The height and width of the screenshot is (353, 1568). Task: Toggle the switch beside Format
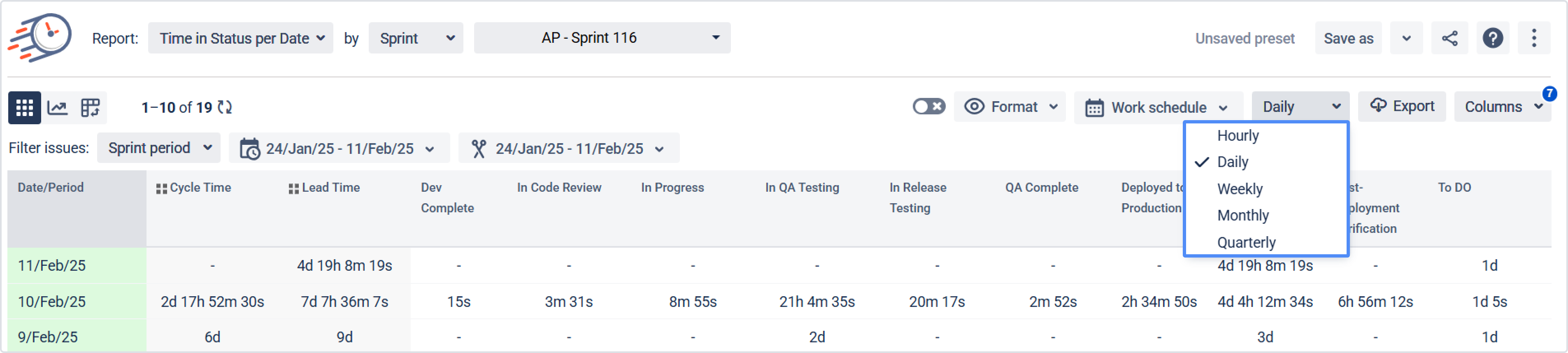(928, 107)
